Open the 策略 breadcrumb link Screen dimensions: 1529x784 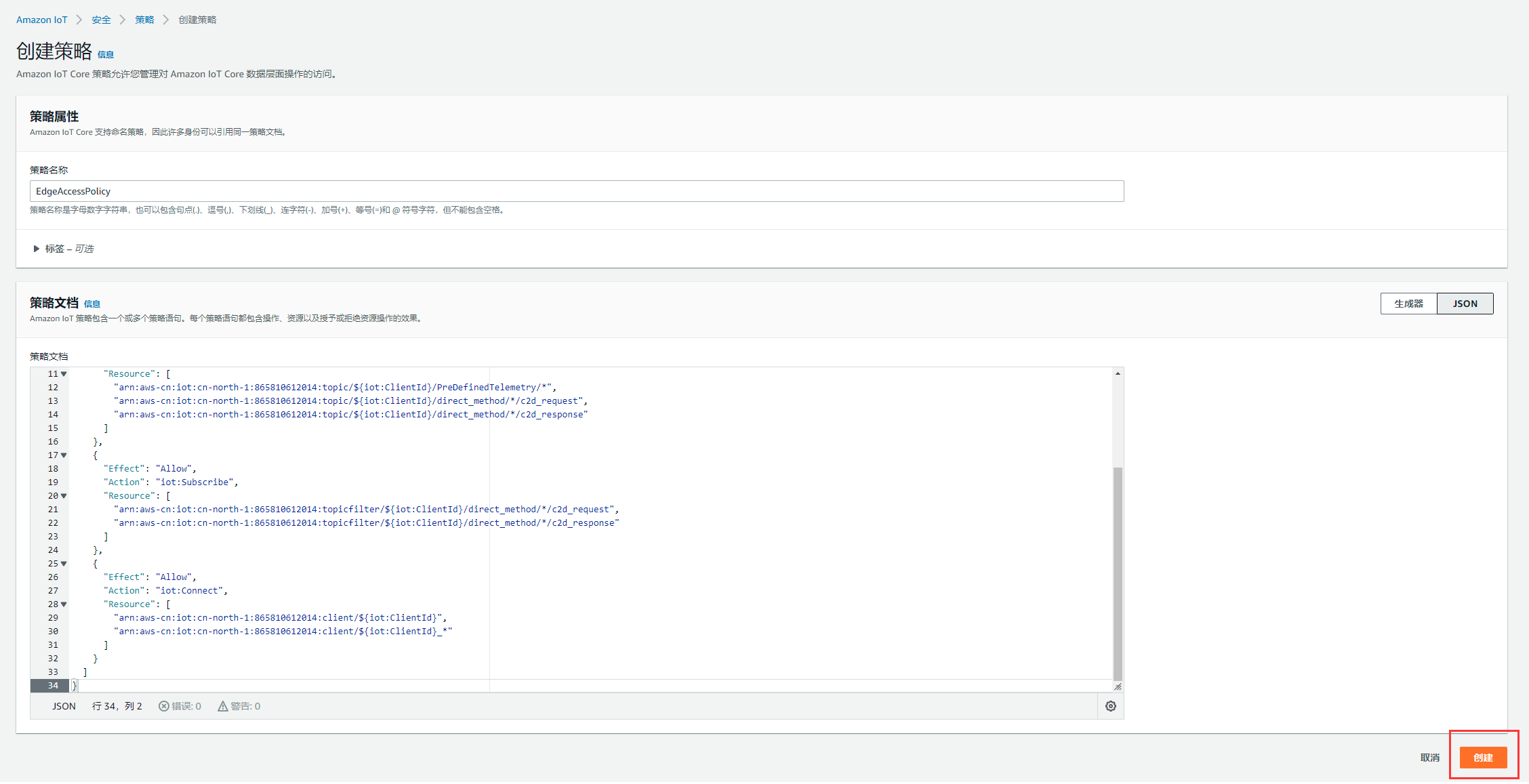144,20
